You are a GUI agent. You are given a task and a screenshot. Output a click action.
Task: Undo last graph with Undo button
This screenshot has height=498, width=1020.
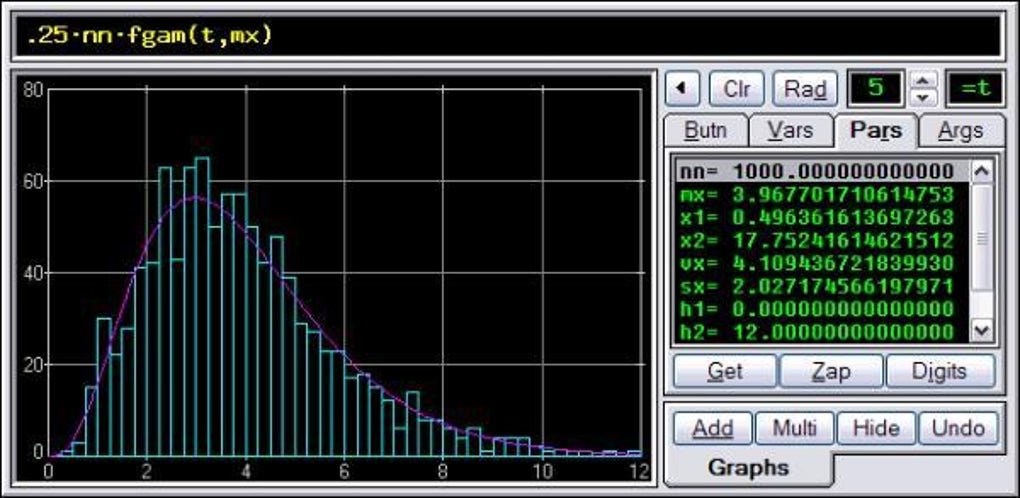[958, 428]
